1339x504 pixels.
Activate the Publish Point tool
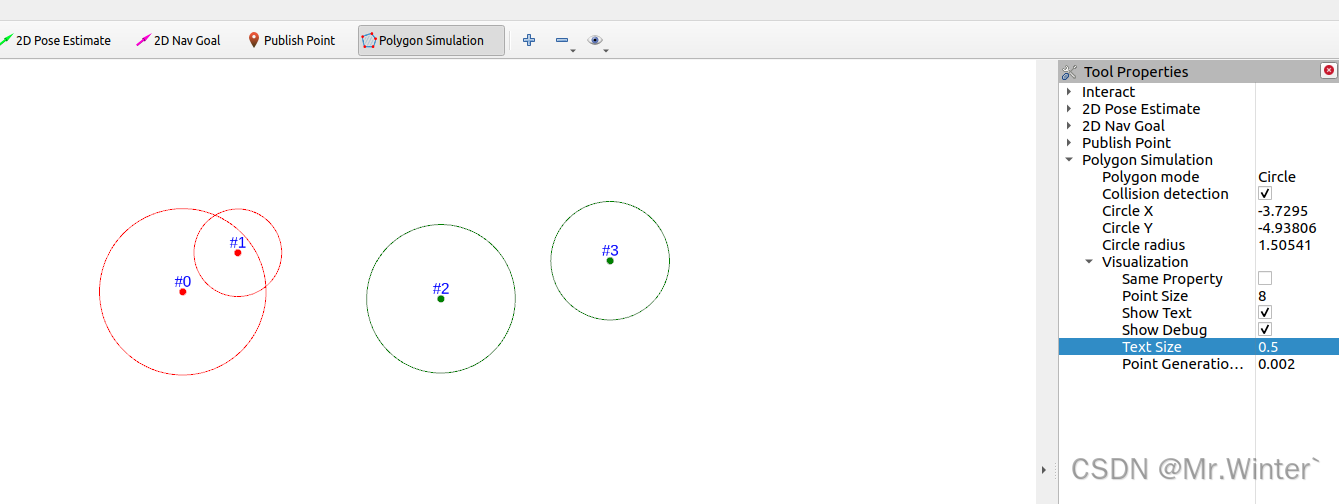point(291,41)
